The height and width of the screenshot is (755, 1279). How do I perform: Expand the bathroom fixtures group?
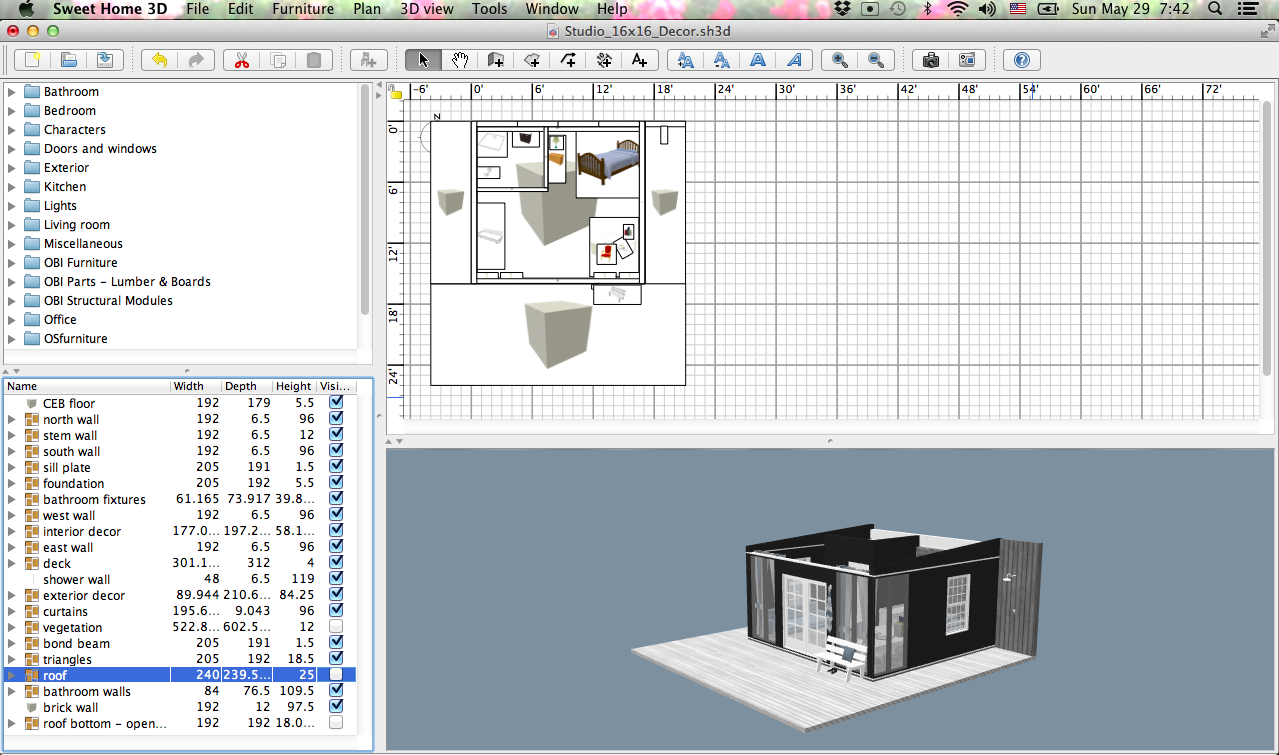(12, 500)
